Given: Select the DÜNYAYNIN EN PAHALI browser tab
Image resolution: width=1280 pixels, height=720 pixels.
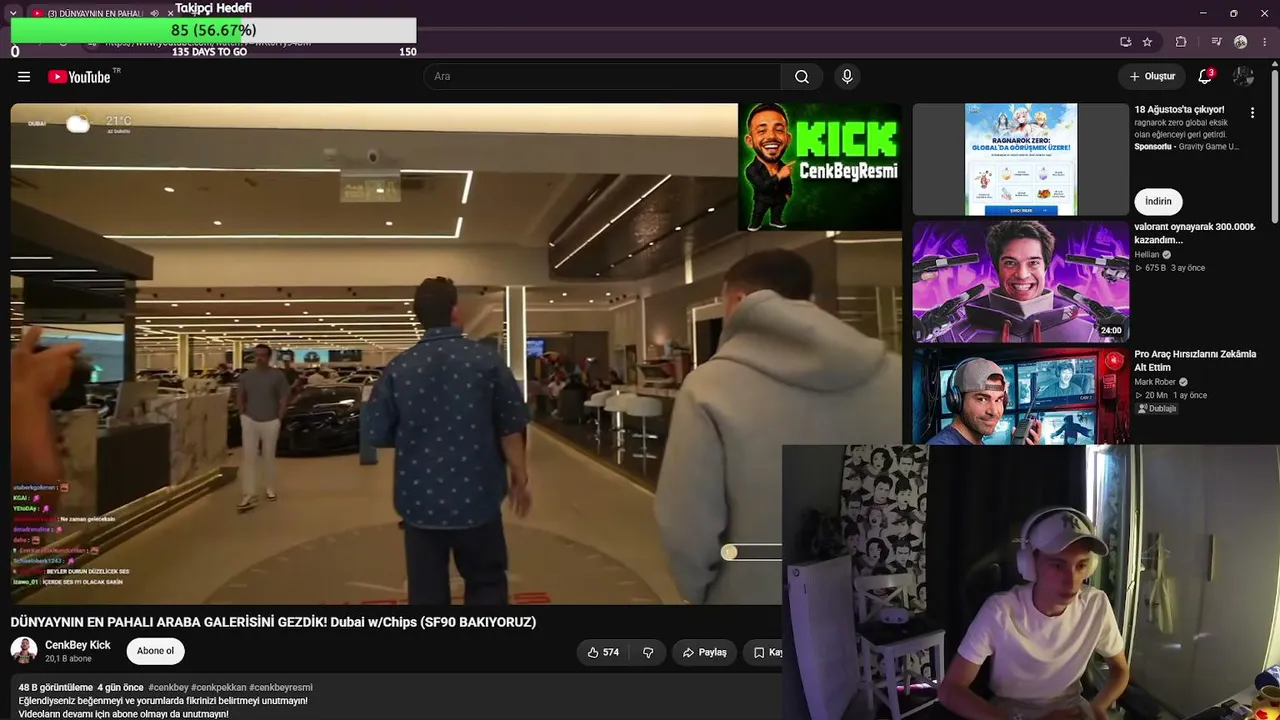Looking at the screenshot, I should coord(95,13).
